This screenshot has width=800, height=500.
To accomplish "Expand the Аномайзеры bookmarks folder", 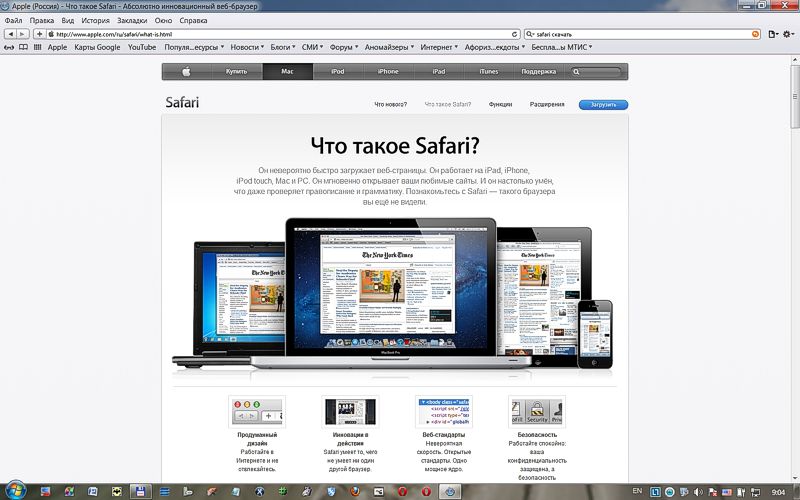I will pos(389,47).
